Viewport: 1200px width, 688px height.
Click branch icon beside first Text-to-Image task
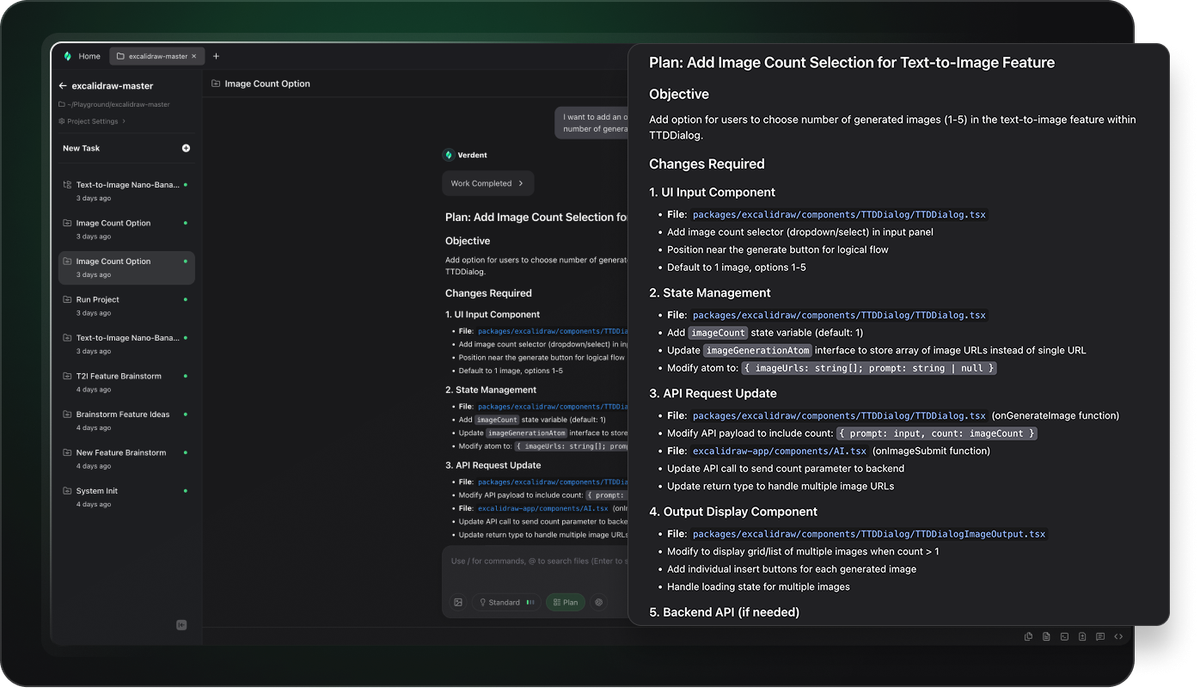pos(67,185)
